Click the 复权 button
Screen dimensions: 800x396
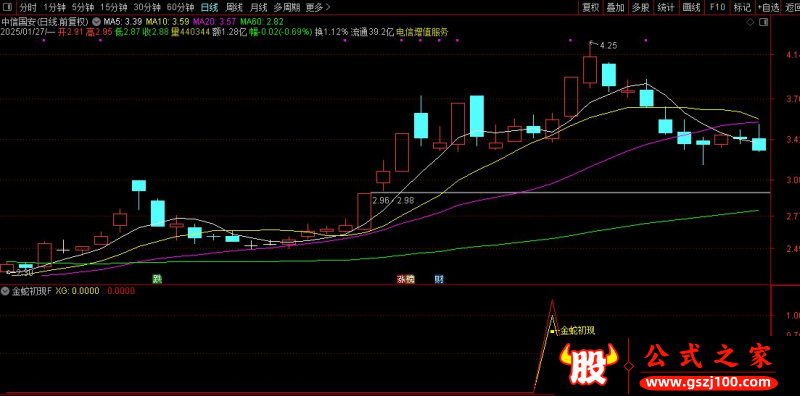(x=590, y=8)
